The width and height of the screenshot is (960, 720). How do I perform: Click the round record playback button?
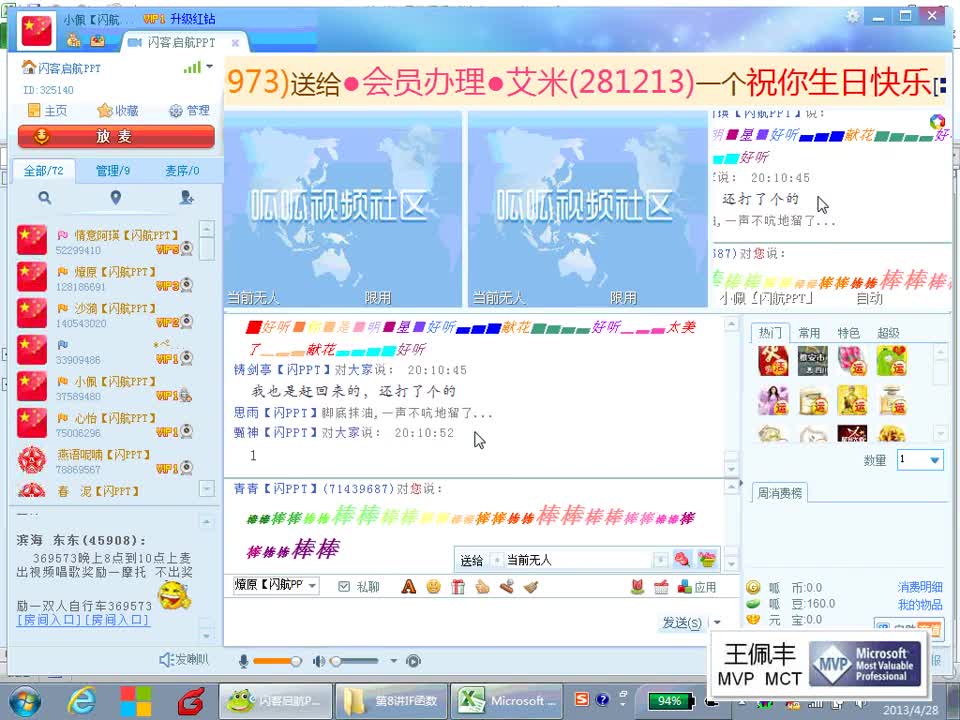click(413, 661)
